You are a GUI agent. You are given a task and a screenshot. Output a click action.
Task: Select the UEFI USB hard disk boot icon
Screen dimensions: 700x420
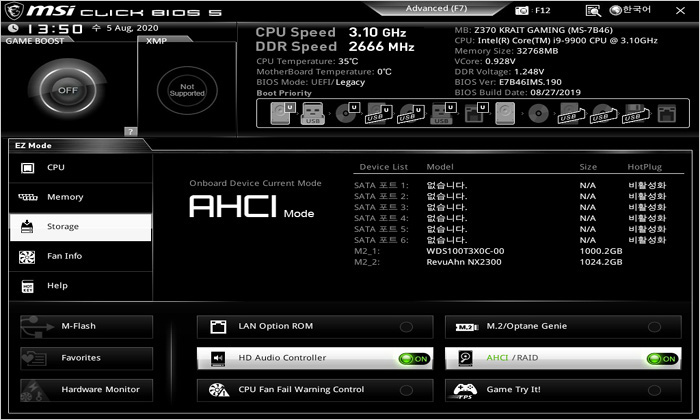click(379, 113)
